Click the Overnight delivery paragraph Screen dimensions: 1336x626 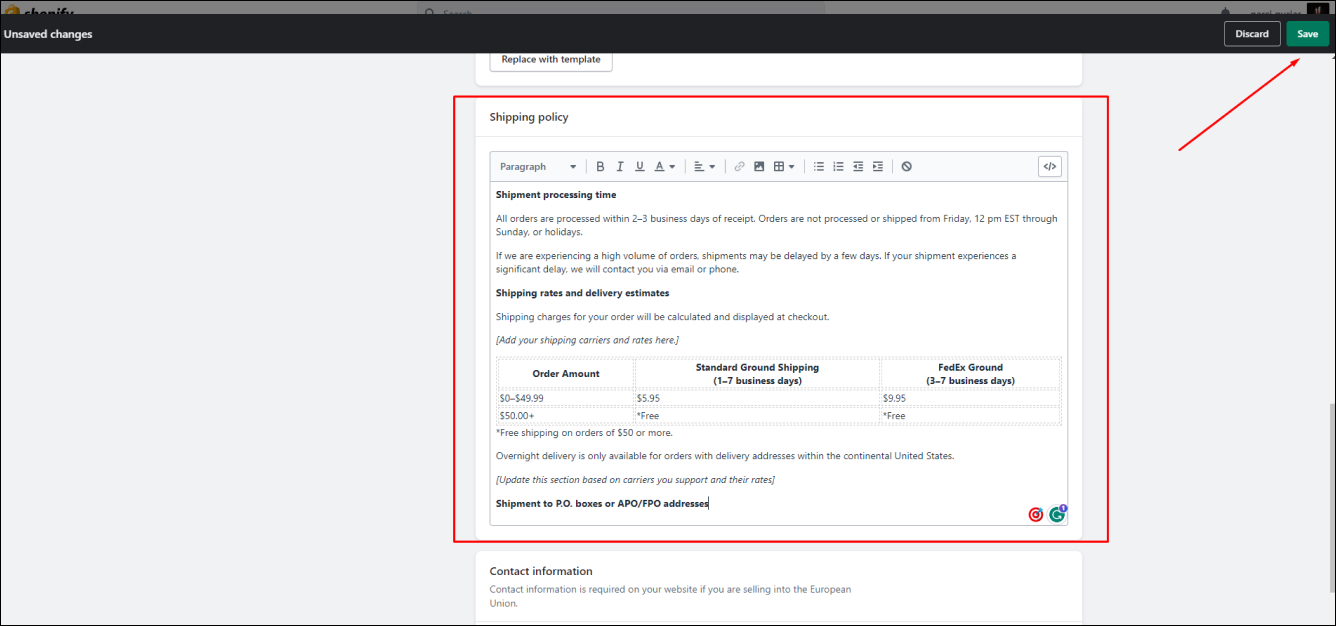click(x=725, y=456)
